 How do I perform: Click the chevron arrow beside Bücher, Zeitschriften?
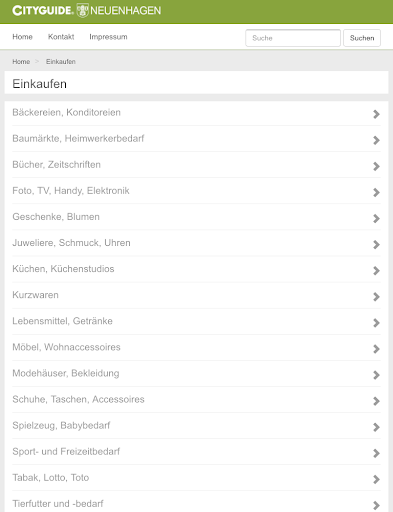[376, 166]
